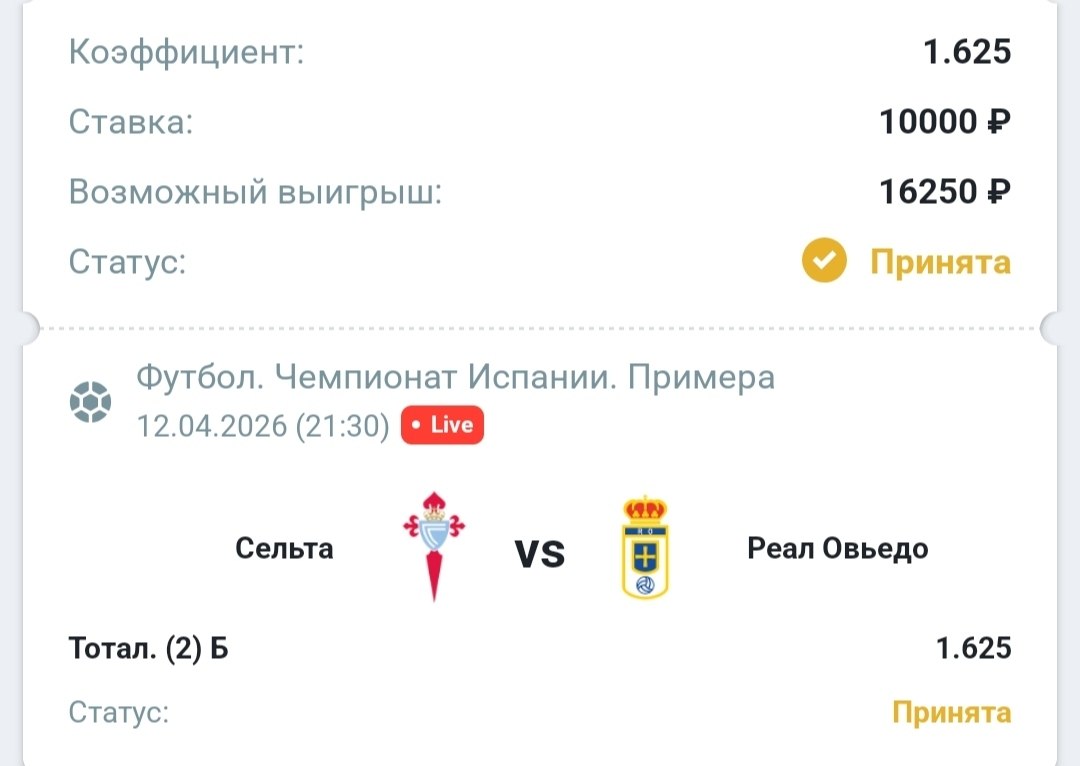Open the Футбол. Чемпионат Испании. Примера league link
Image resolution: width=1080 pixels, height=766 pixels.
pyautogui.click(x=455, y=377)
